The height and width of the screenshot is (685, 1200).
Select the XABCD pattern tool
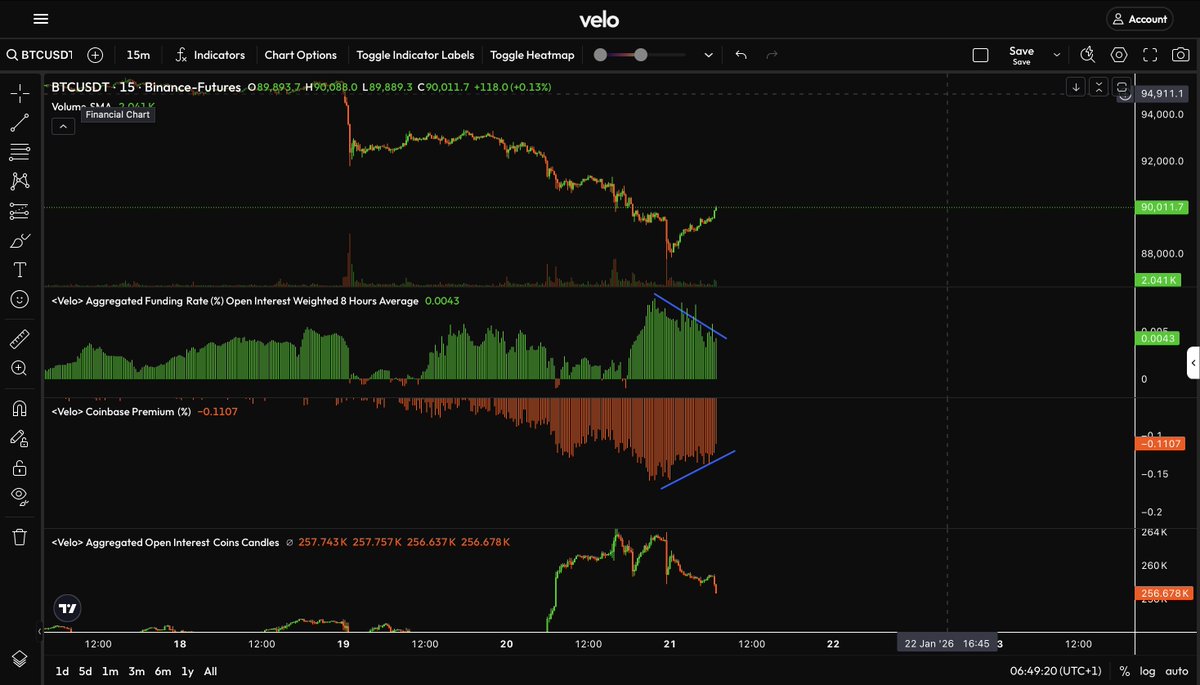tap(19, 181)
